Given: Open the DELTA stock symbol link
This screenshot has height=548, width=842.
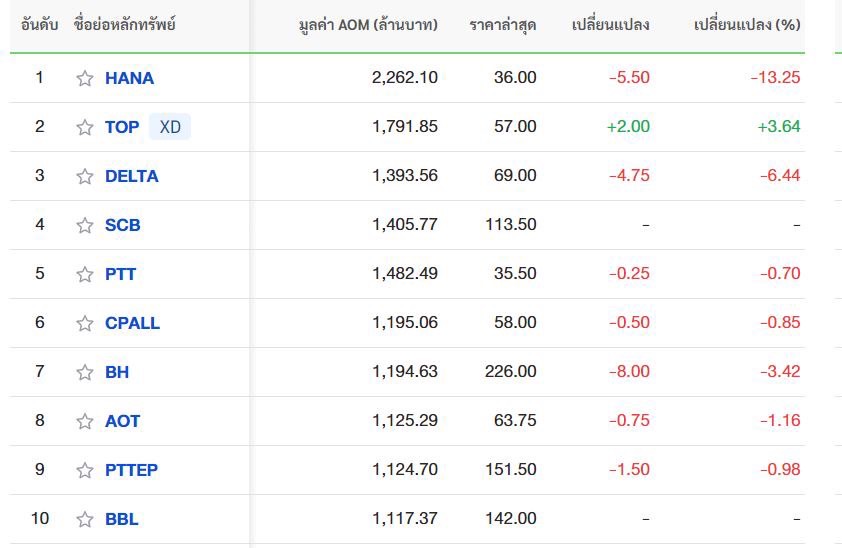Looking at the screenshot, I should click(x=132, y=176).
